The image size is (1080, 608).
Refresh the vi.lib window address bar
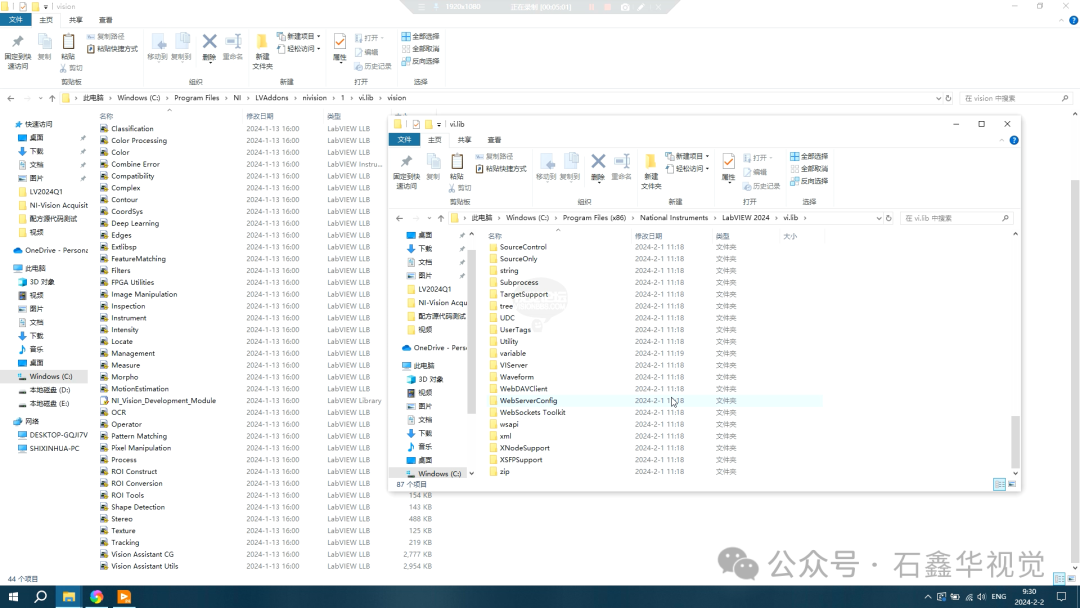(x=889, y=218)
